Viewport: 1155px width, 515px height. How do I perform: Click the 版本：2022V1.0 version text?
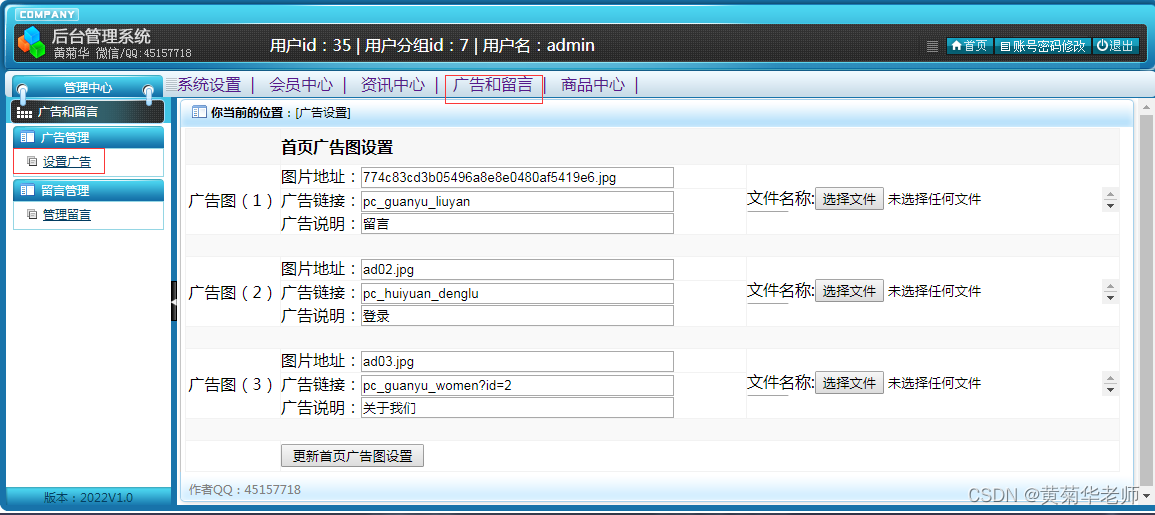click(88, 498)
